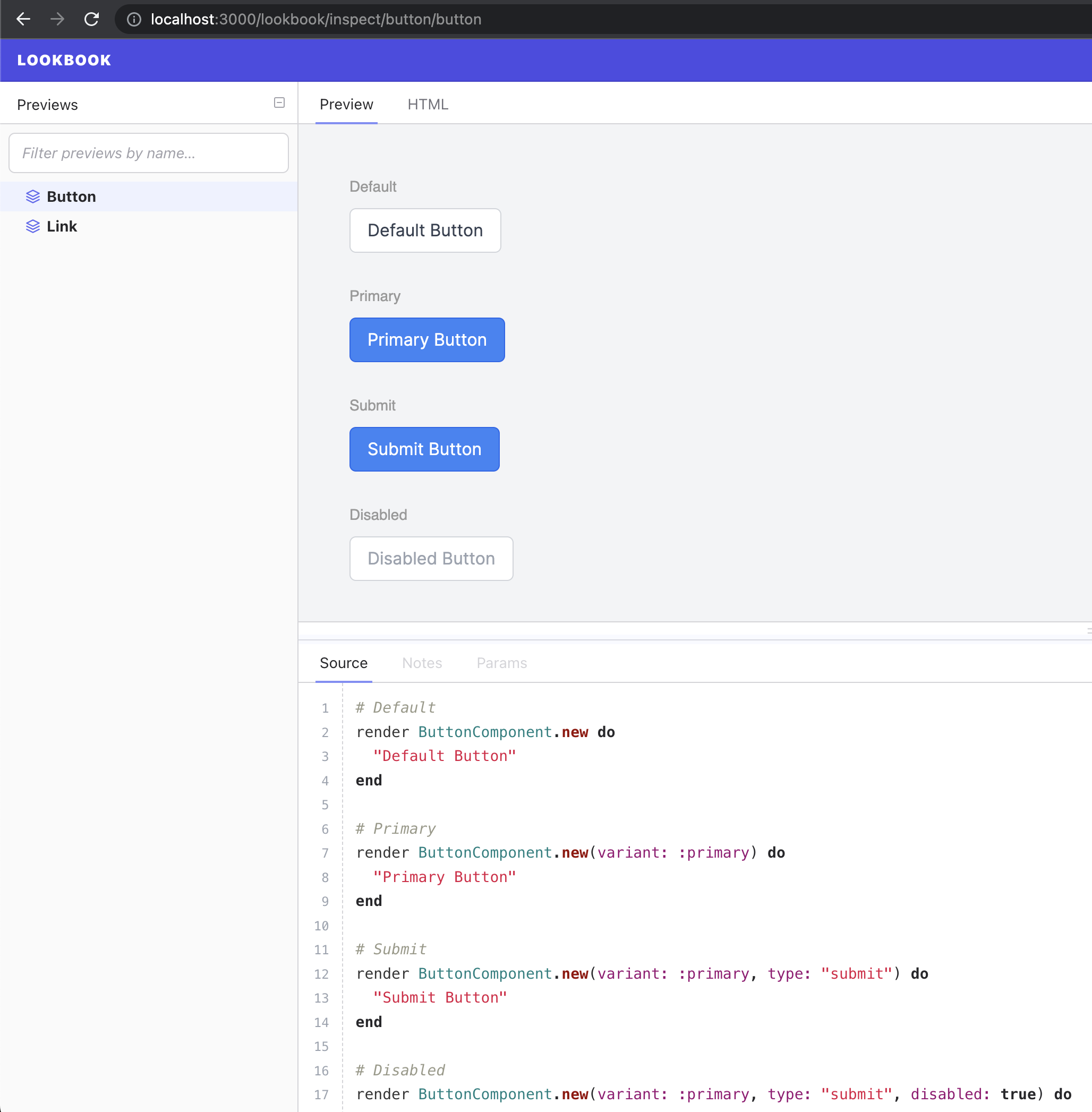Click the Filter previews by name input
This screenshot has width=1092, height=1112.
(x=149, y=152)
